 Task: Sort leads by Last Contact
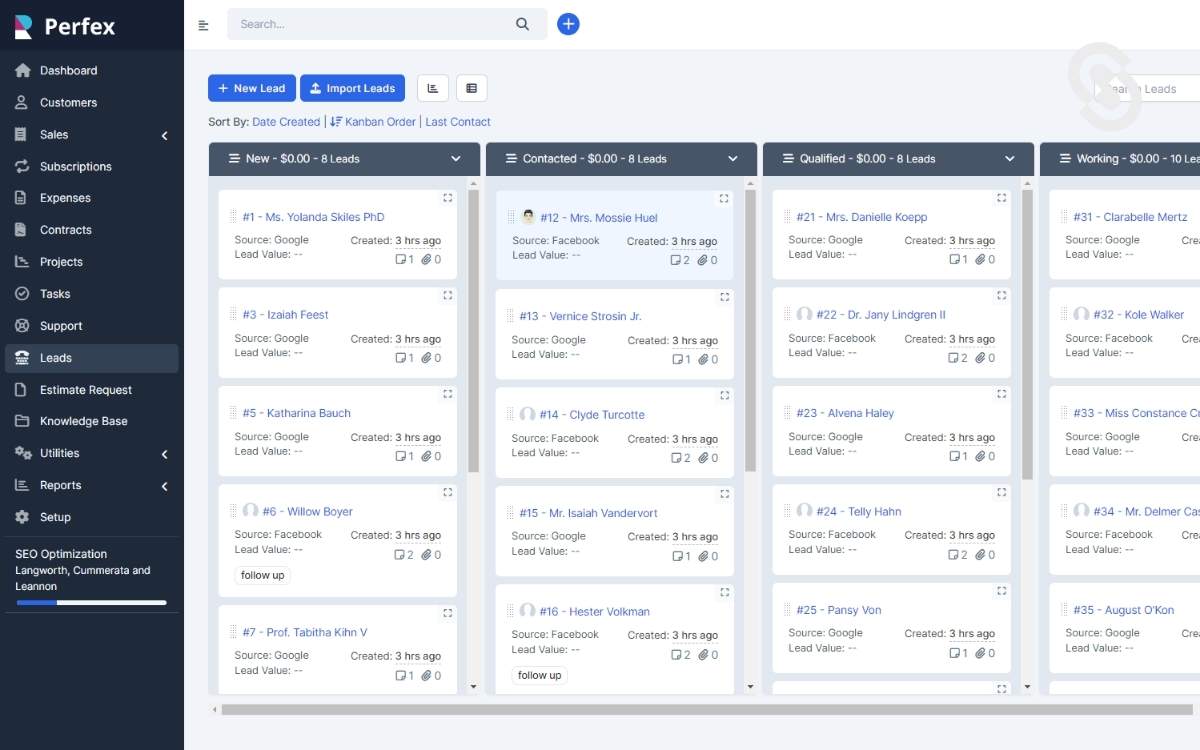point(456,121)
